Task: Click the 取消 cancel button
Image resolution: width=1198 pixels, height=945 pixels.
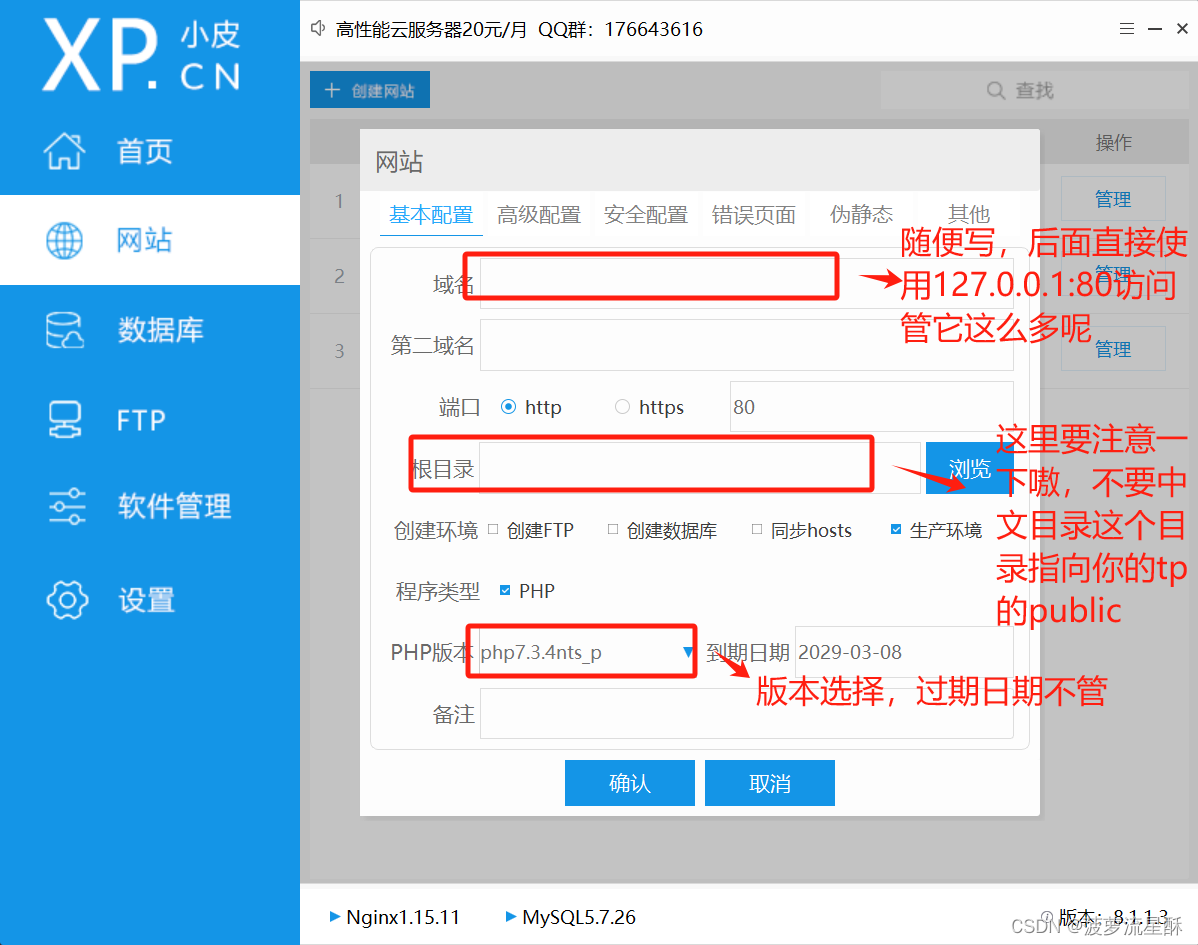Action: (x=769, y=782)
